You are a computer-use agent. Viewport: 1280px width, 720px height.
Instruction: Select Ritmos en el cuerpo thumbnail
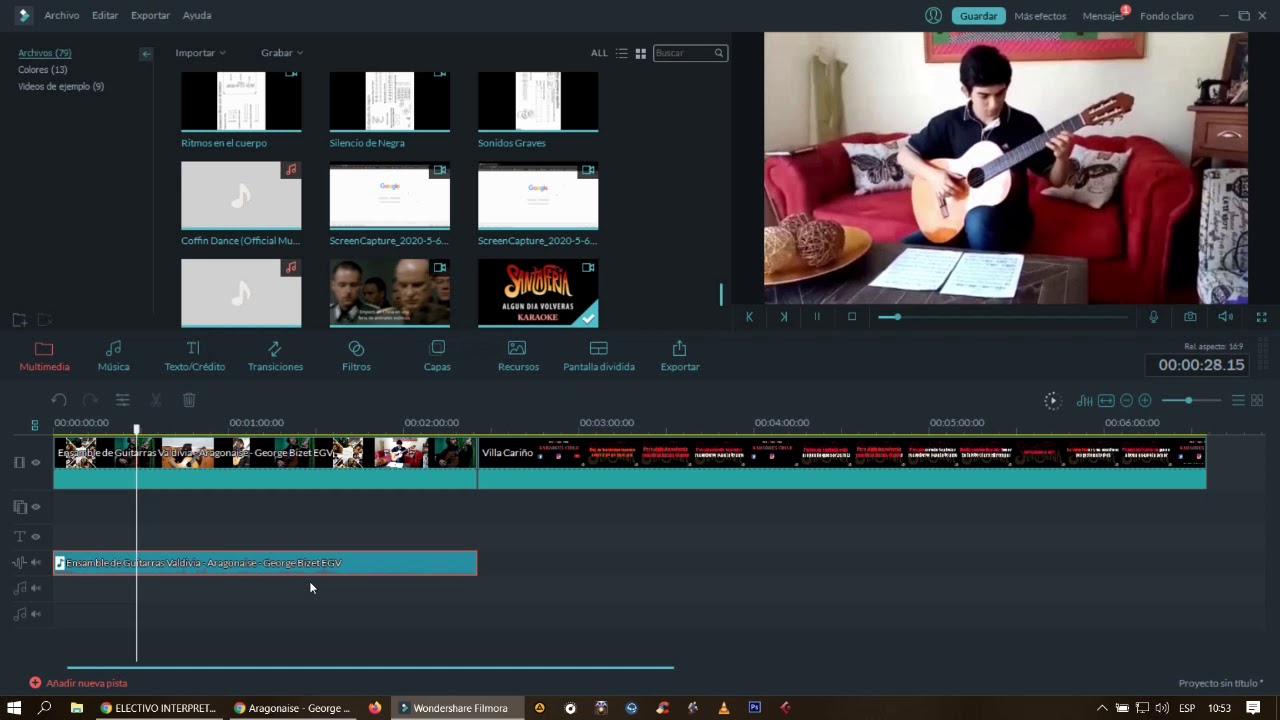coord(241,101)
